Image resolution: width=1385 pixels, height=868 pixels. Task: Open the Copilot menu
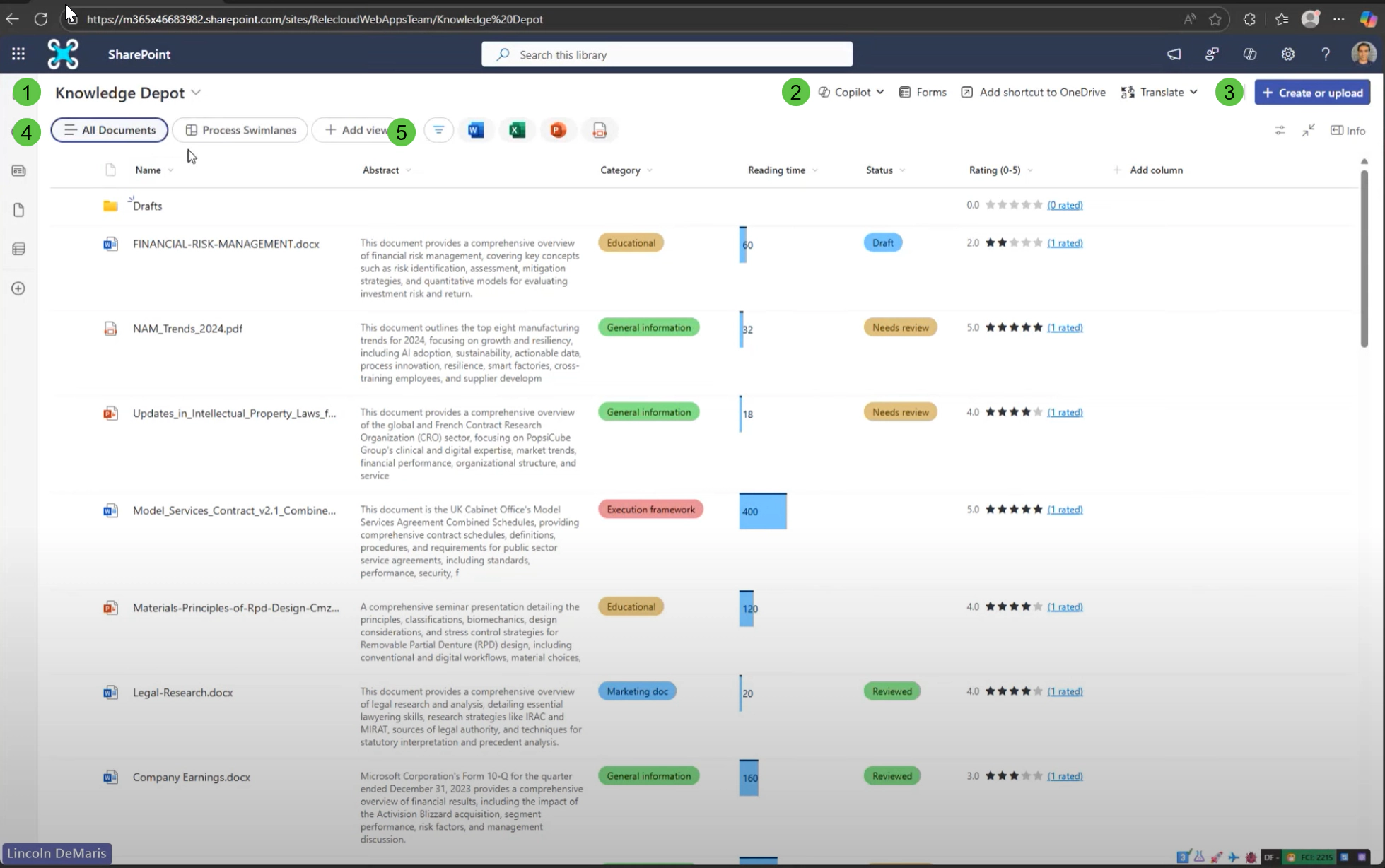pyautogui.click(x=851, y=92)
